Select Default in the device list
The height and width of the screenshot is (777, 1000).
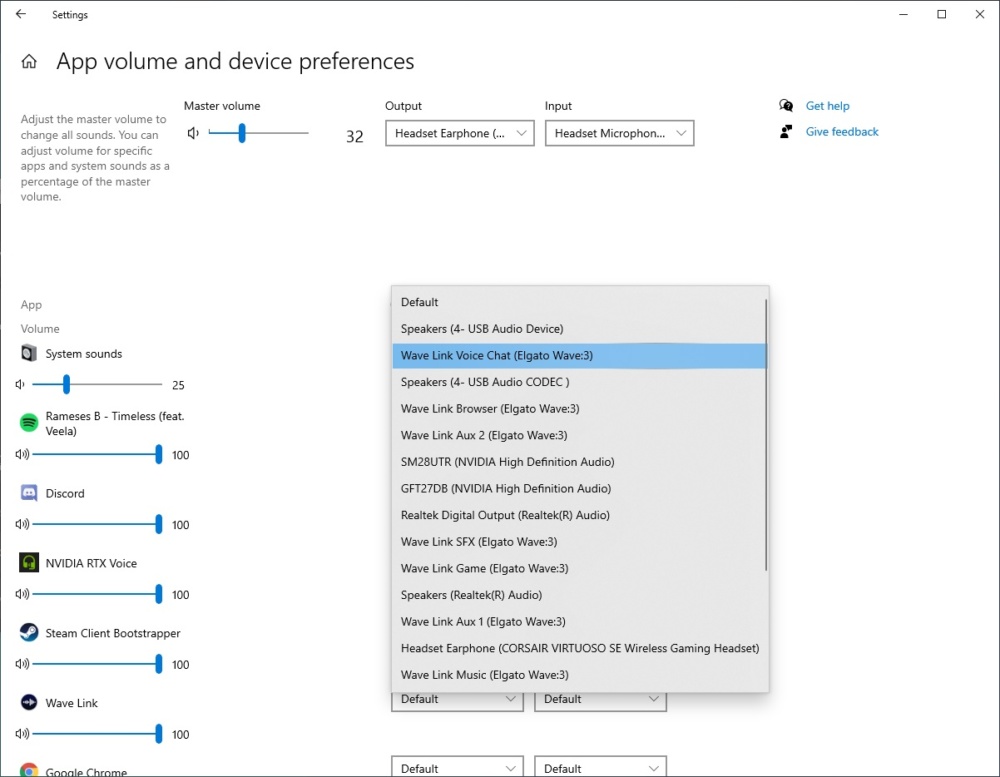[579, 302]
